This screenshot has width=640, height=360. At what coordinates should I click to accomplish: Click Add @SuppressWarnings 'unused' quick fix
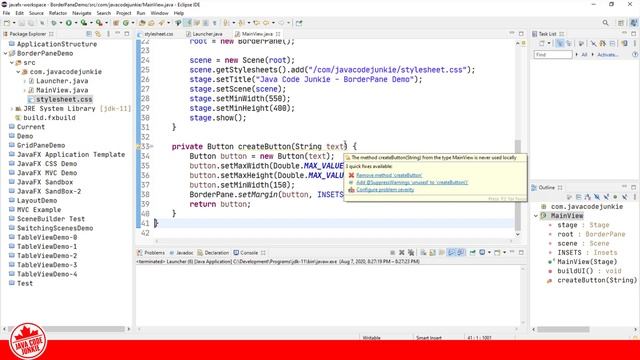click(x=412, y=182)
